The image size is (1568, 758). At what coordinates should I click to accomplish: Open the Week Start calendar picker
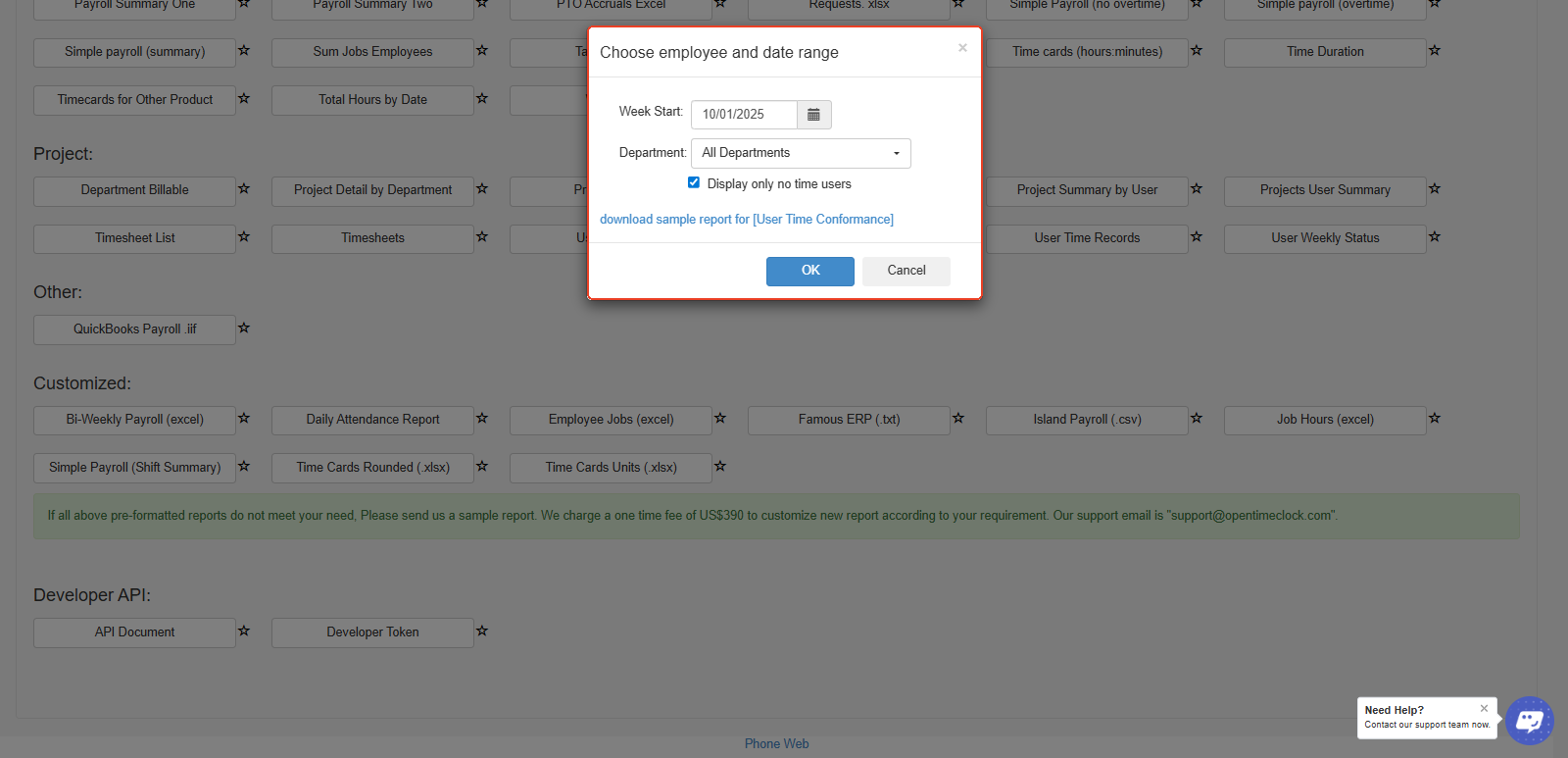(x=813, y=115)
